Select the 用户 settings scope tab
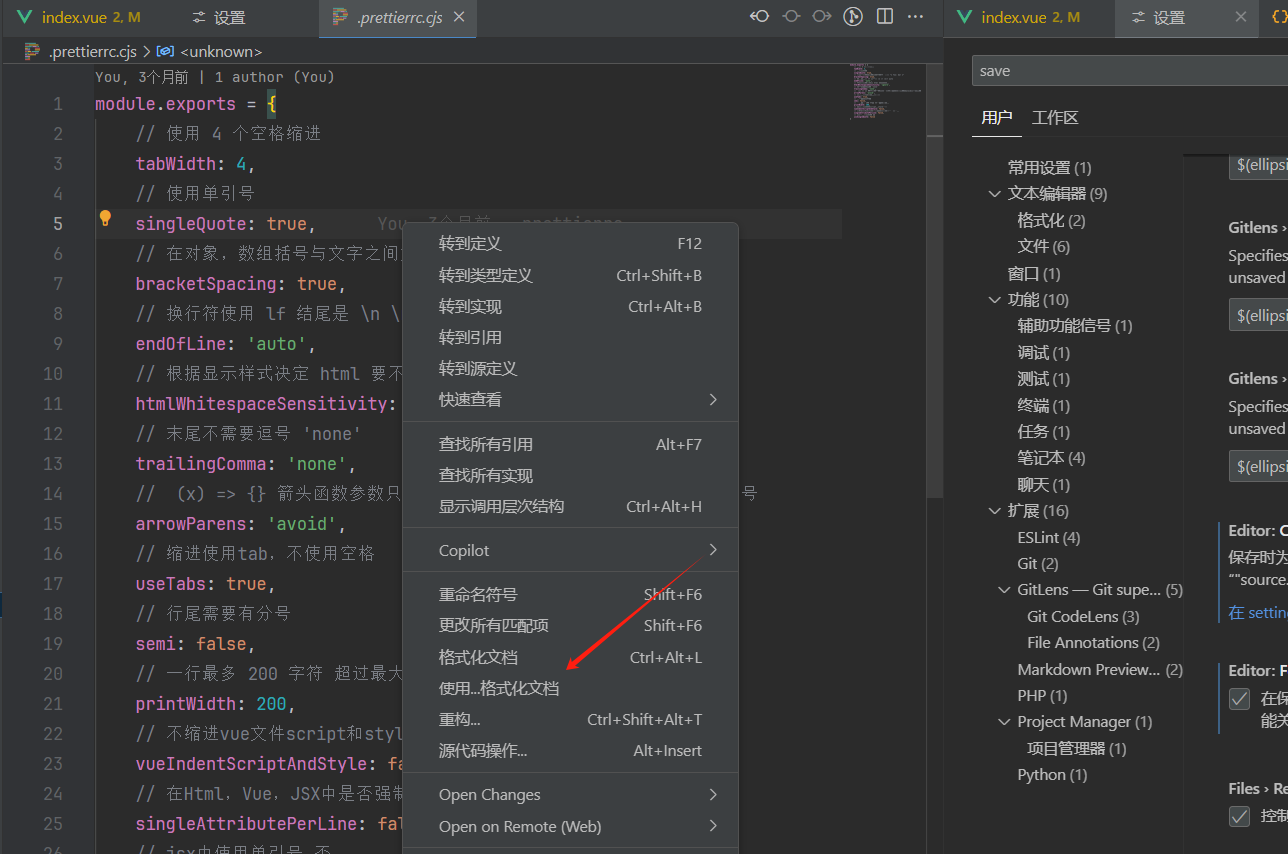Image resolution: width=1288 pixels, height=854 pixels. pyautogui.click(x=996, y=118)
